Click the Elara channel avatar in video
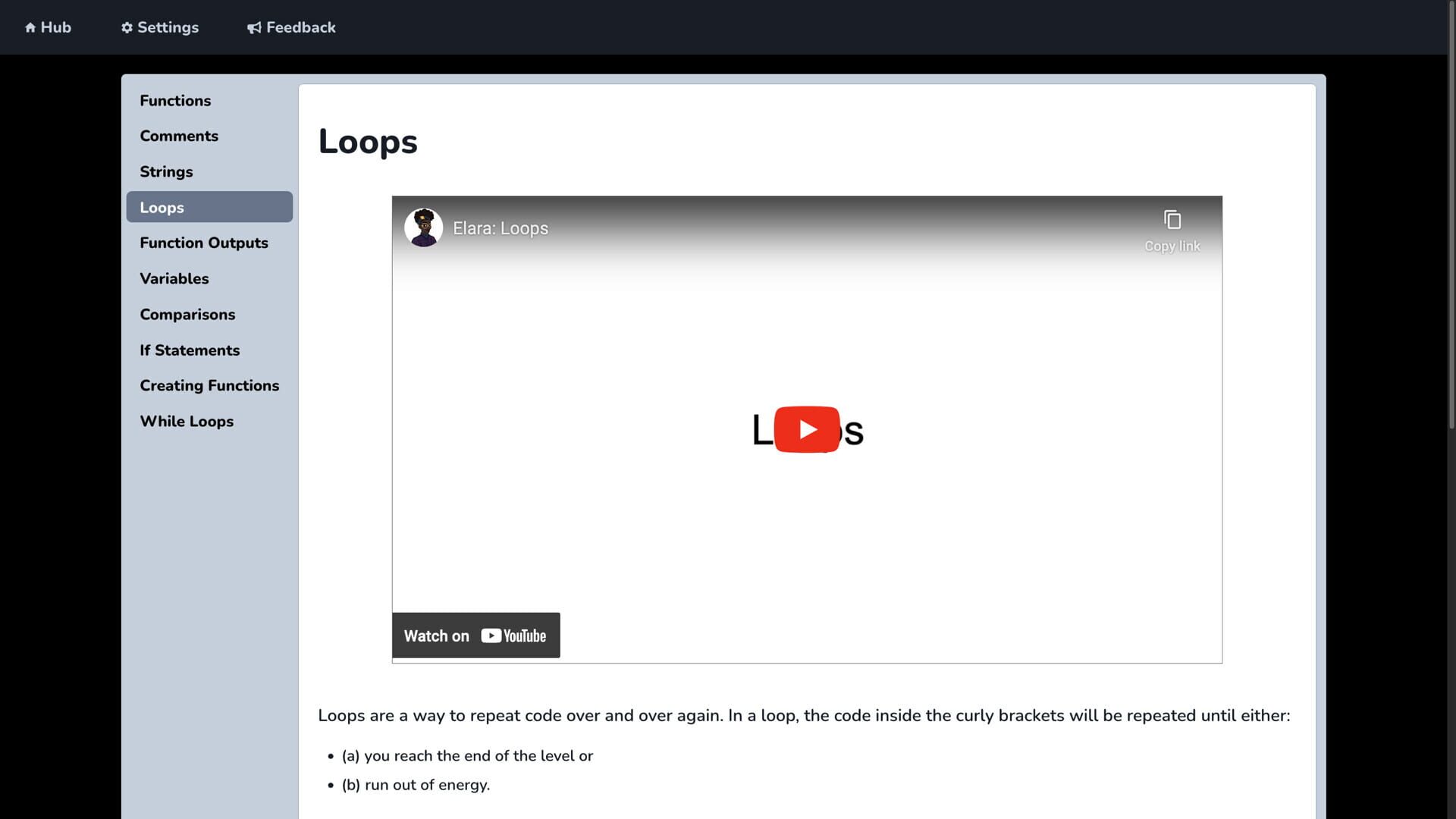Viewport: 1456px width, 819px height. (423, 227)
